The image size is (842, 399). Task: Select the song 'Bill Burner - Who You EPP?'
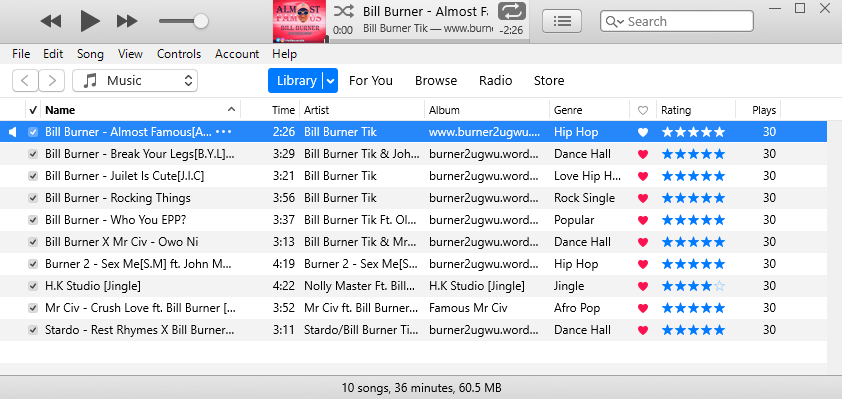tap(115, 220)
